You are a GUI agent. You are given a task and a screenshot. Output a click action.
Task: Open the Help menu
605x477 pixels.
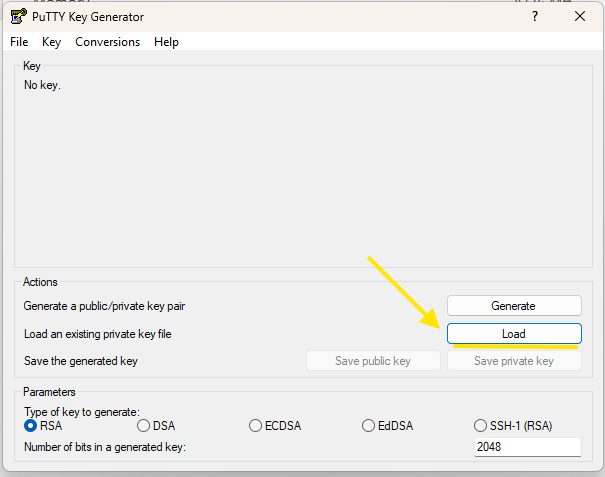click(x=166, y=42)
